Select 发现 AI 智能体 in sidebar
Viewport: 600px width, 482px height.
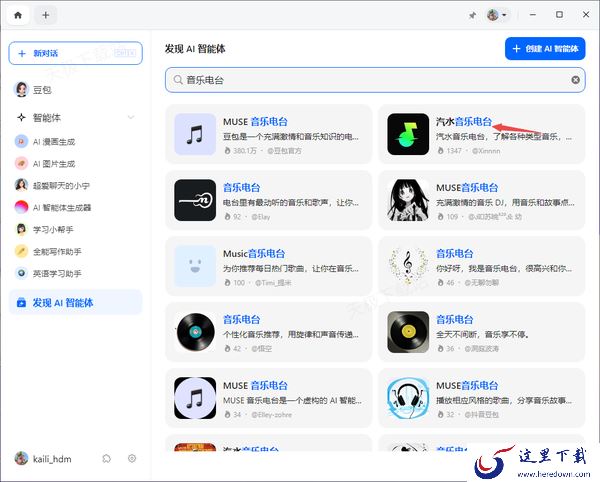click(75, 303)
